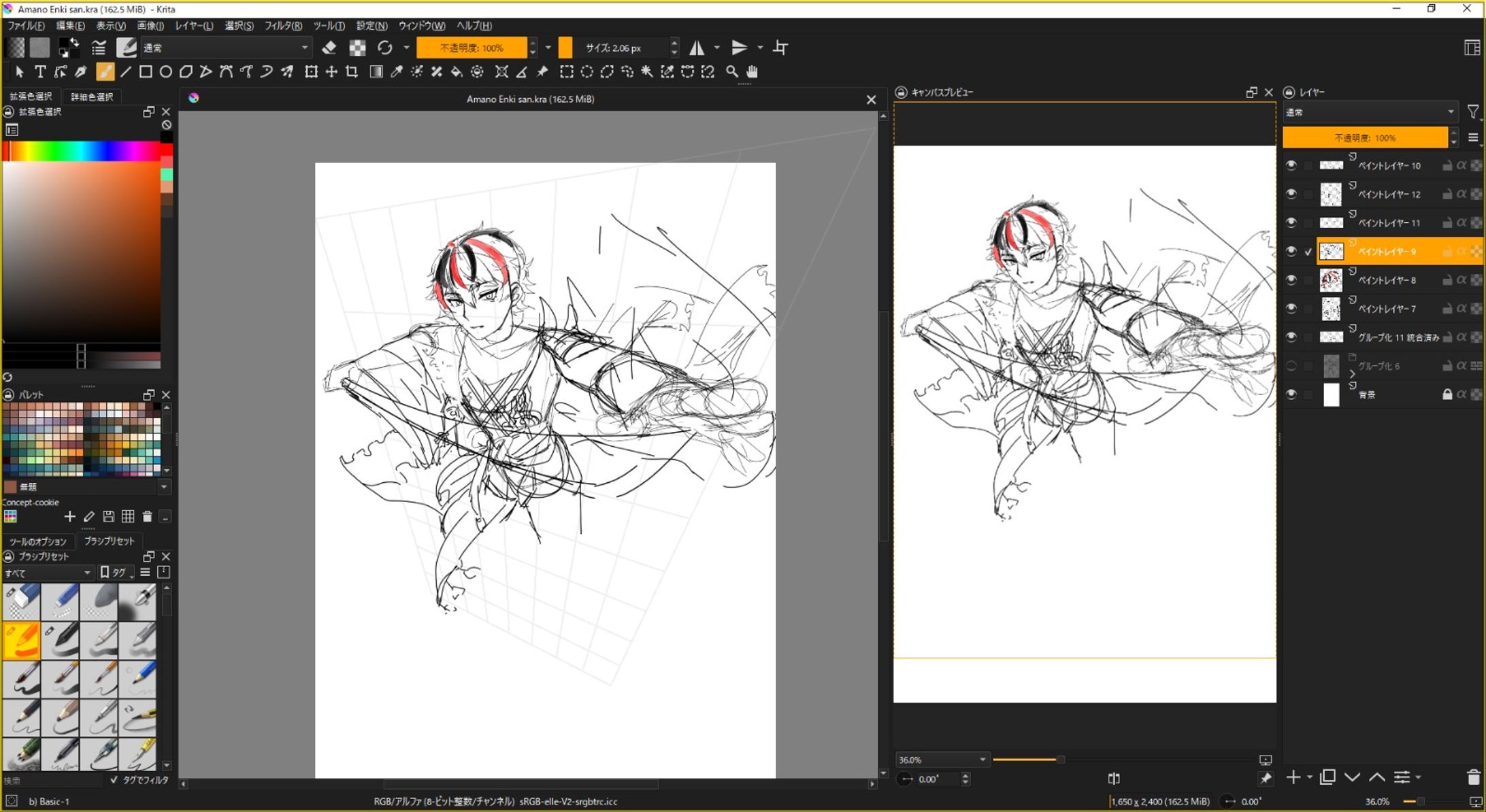Toggle preserve alpha checker icon
Screen dimensions: 1486x812
coord(357,48)
